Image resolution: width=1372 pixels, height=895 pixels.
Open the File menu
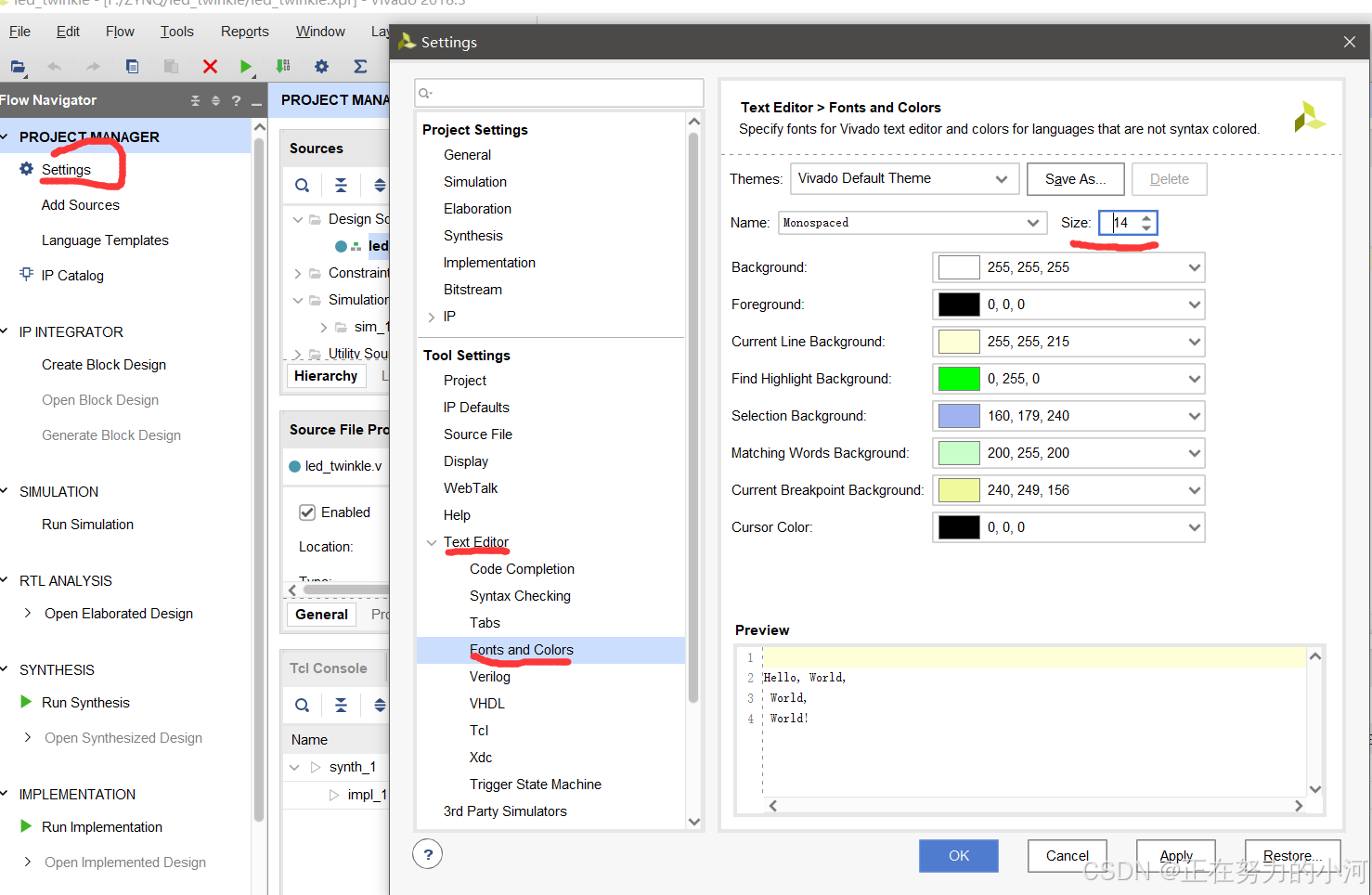[x=19, y=32]
